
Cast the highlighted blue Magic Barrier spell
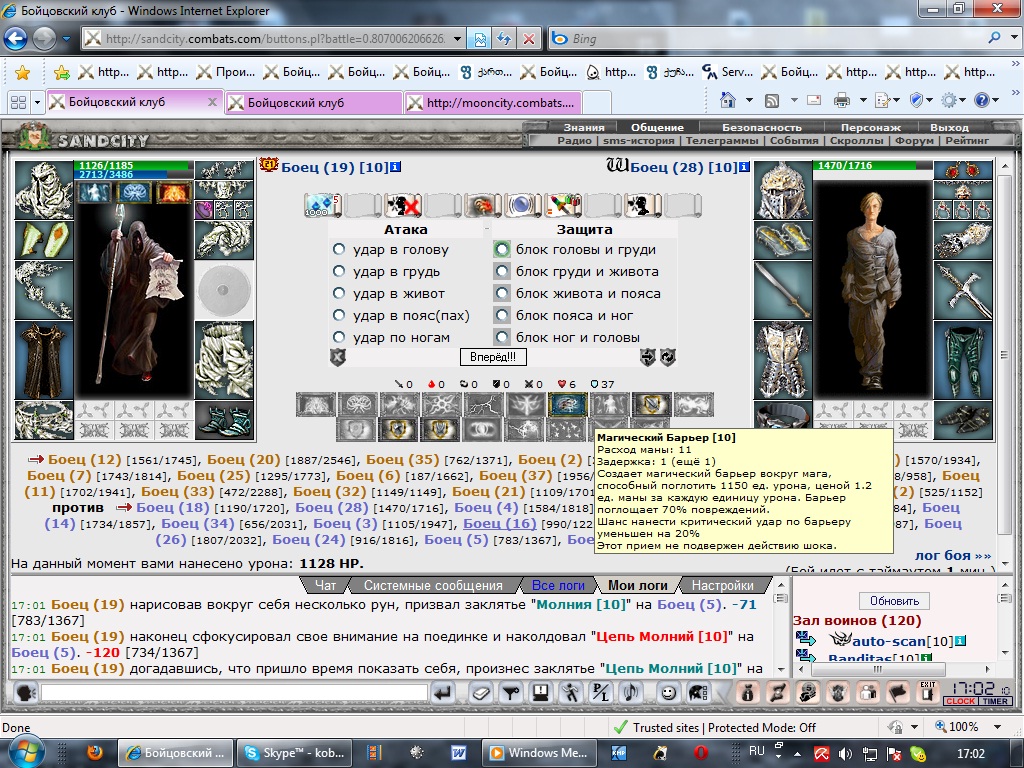click(x=567, y=404)
